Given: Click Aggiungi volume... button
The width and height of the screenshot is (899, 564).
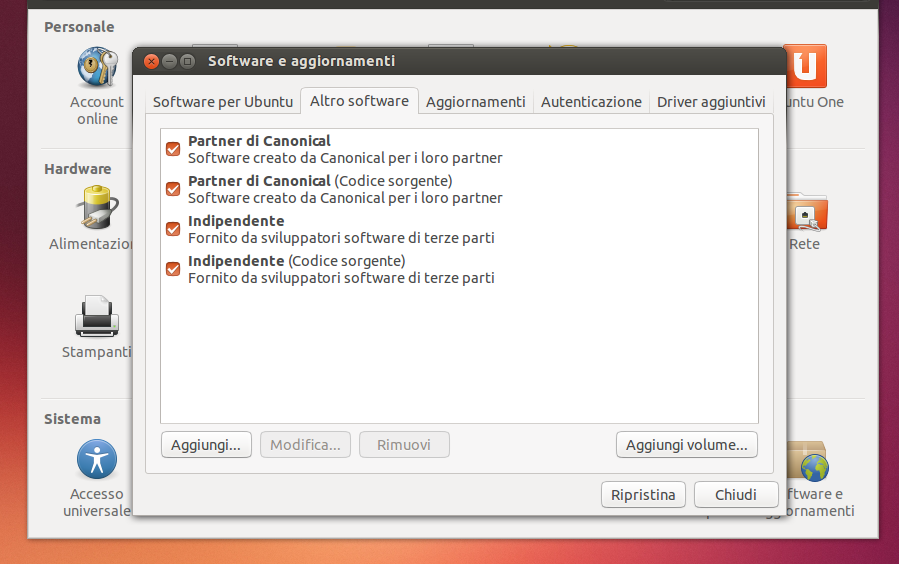Looking at the screenshot, I should pos(687,445).
